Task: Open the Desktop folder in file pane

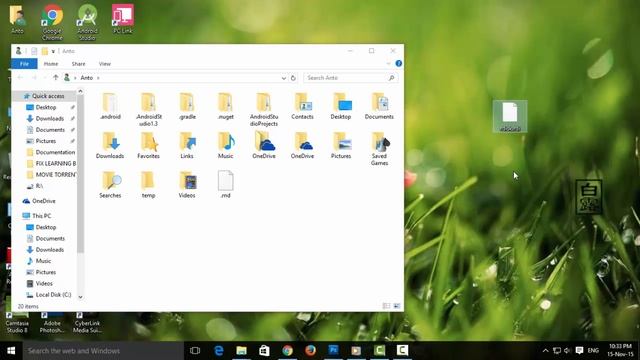Action: (x=341, y=106)
